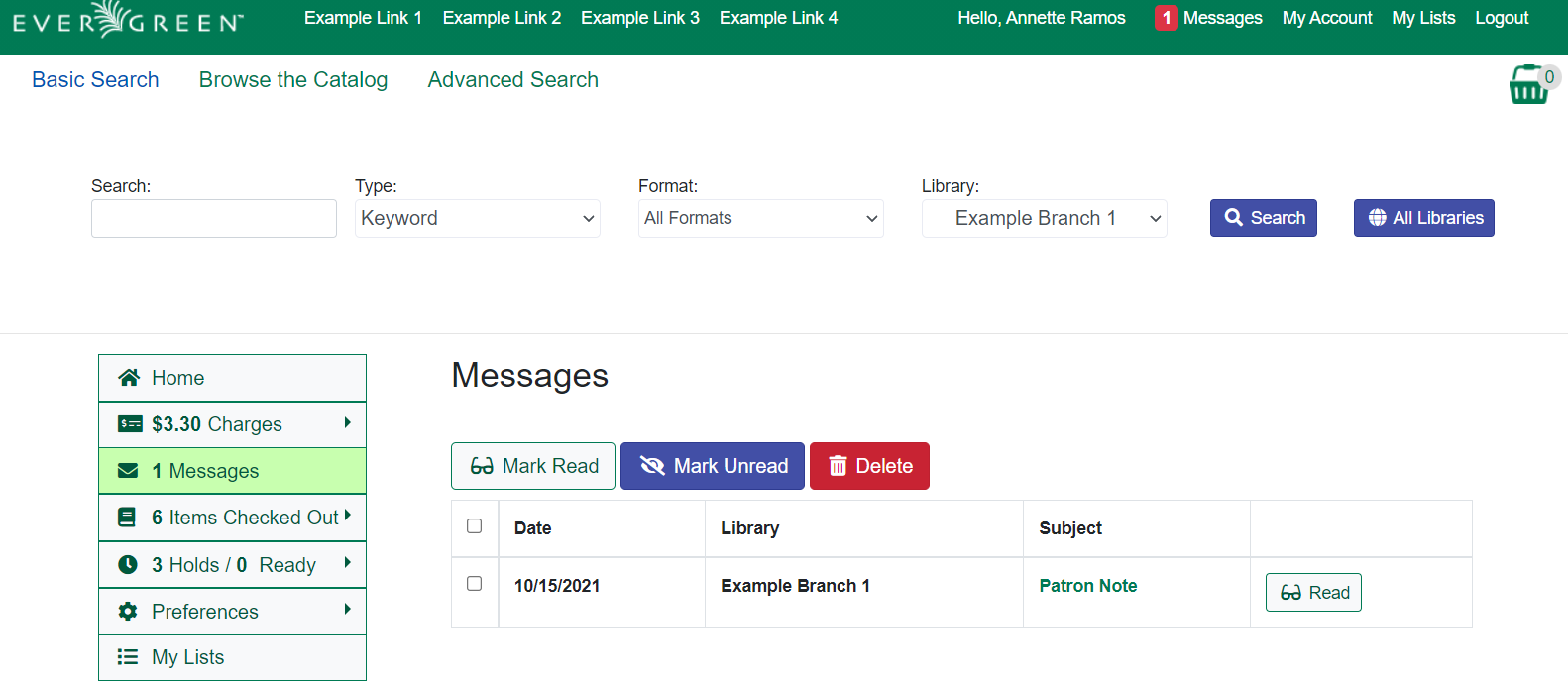Screen dimensions: 1568x692
Task: Switch to Advanced Search
Action: click(x=513, y=80)
